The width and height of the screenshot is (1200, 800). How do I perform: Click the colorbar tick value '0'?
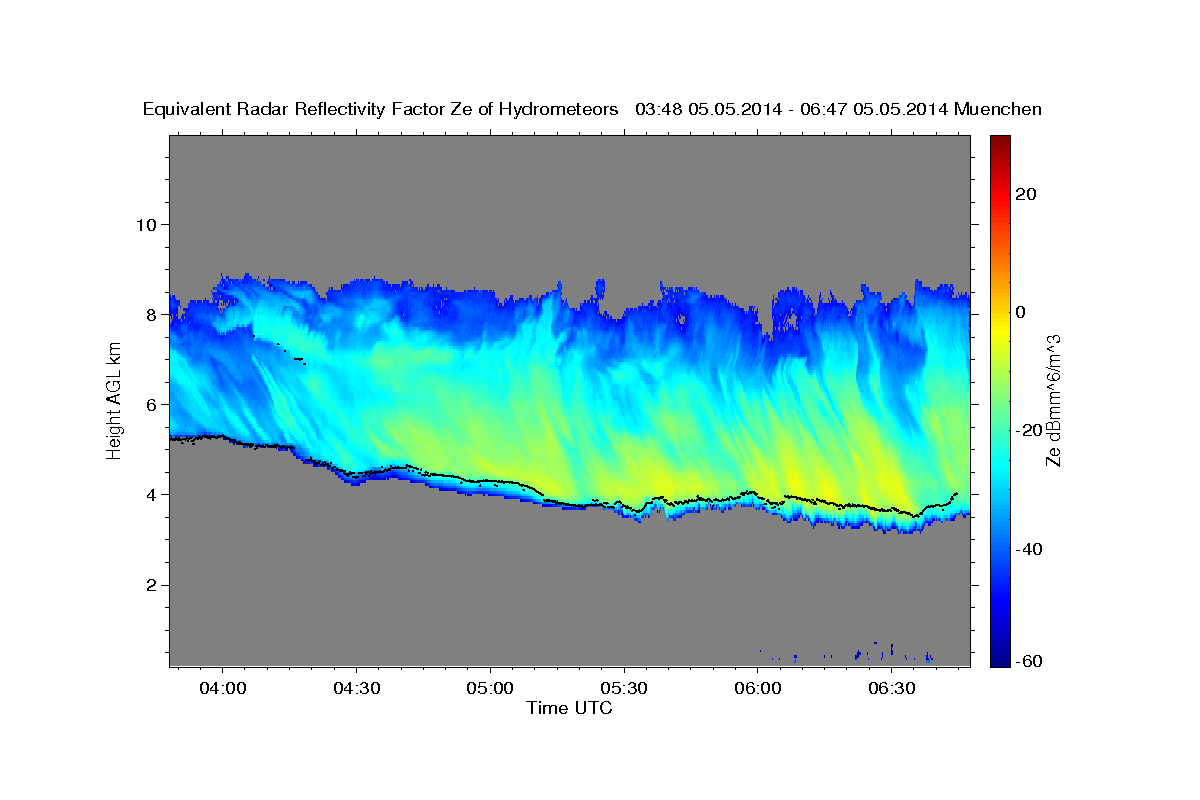point(1020,312)
